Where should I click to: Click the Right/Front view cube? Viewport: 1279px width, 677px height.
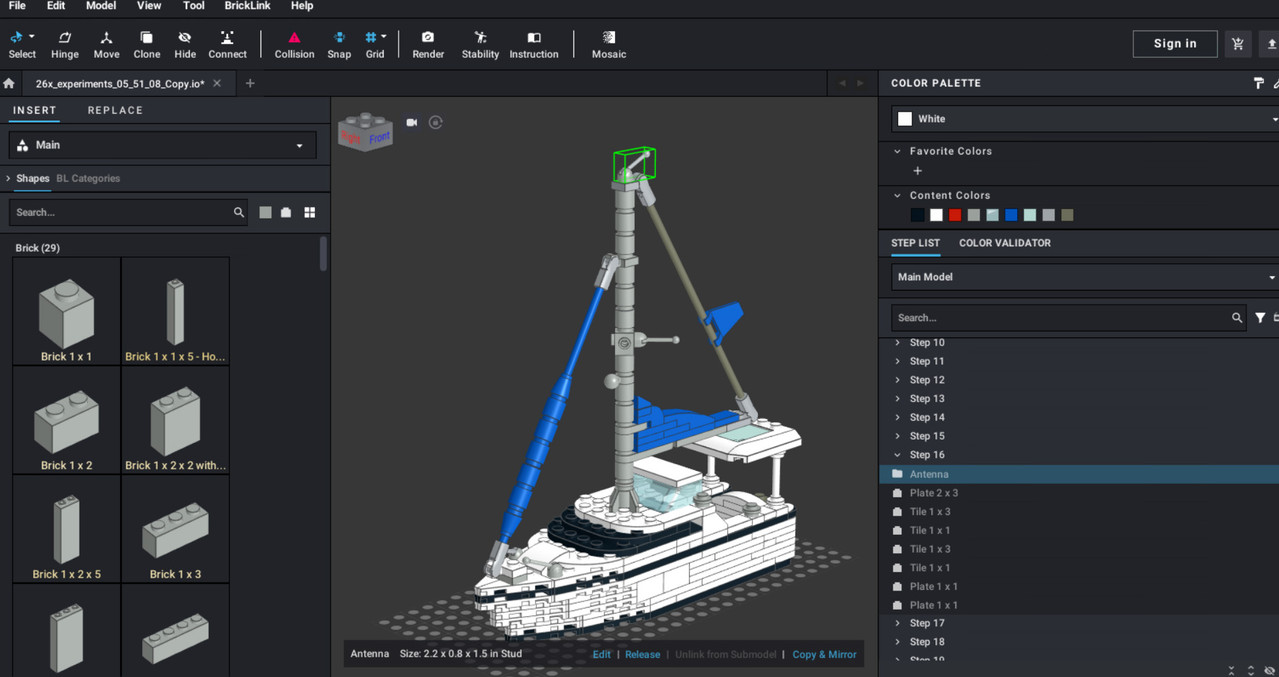[x=365, y=132]
